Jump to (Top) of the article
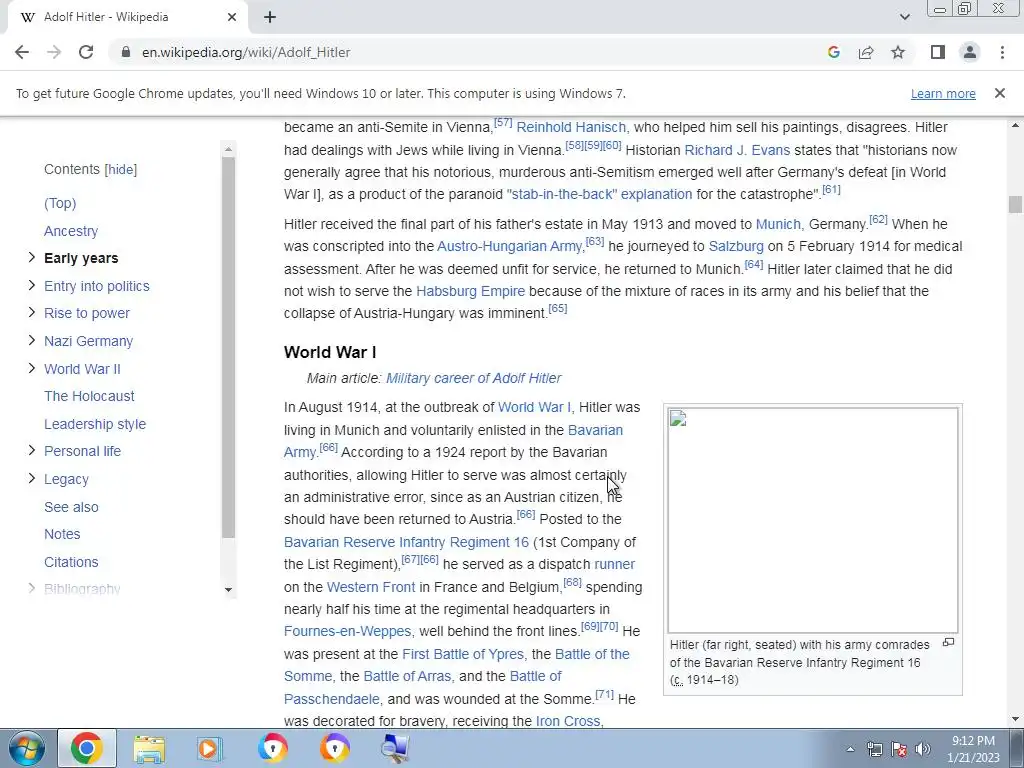 [60, 203]
